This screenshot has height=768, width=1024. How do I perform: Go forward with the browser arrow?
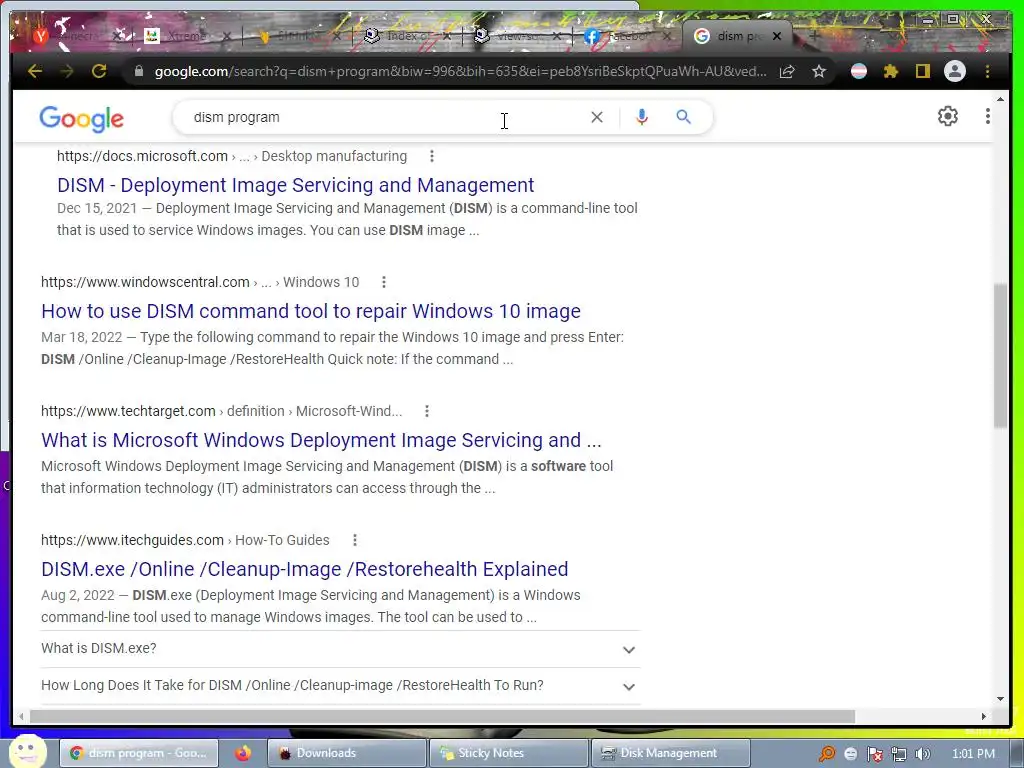67,71
